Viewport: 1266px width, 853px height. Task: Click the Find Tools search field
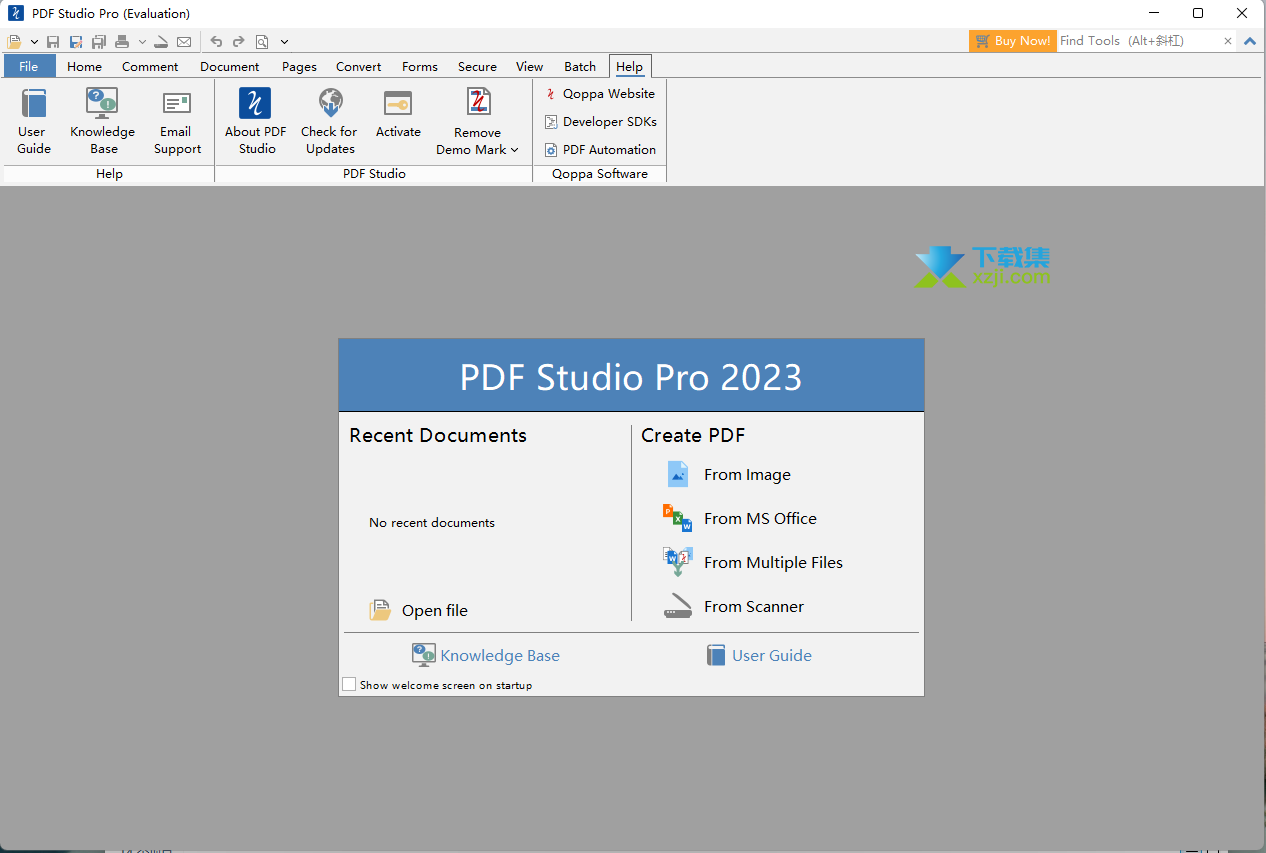[1139, 41]
